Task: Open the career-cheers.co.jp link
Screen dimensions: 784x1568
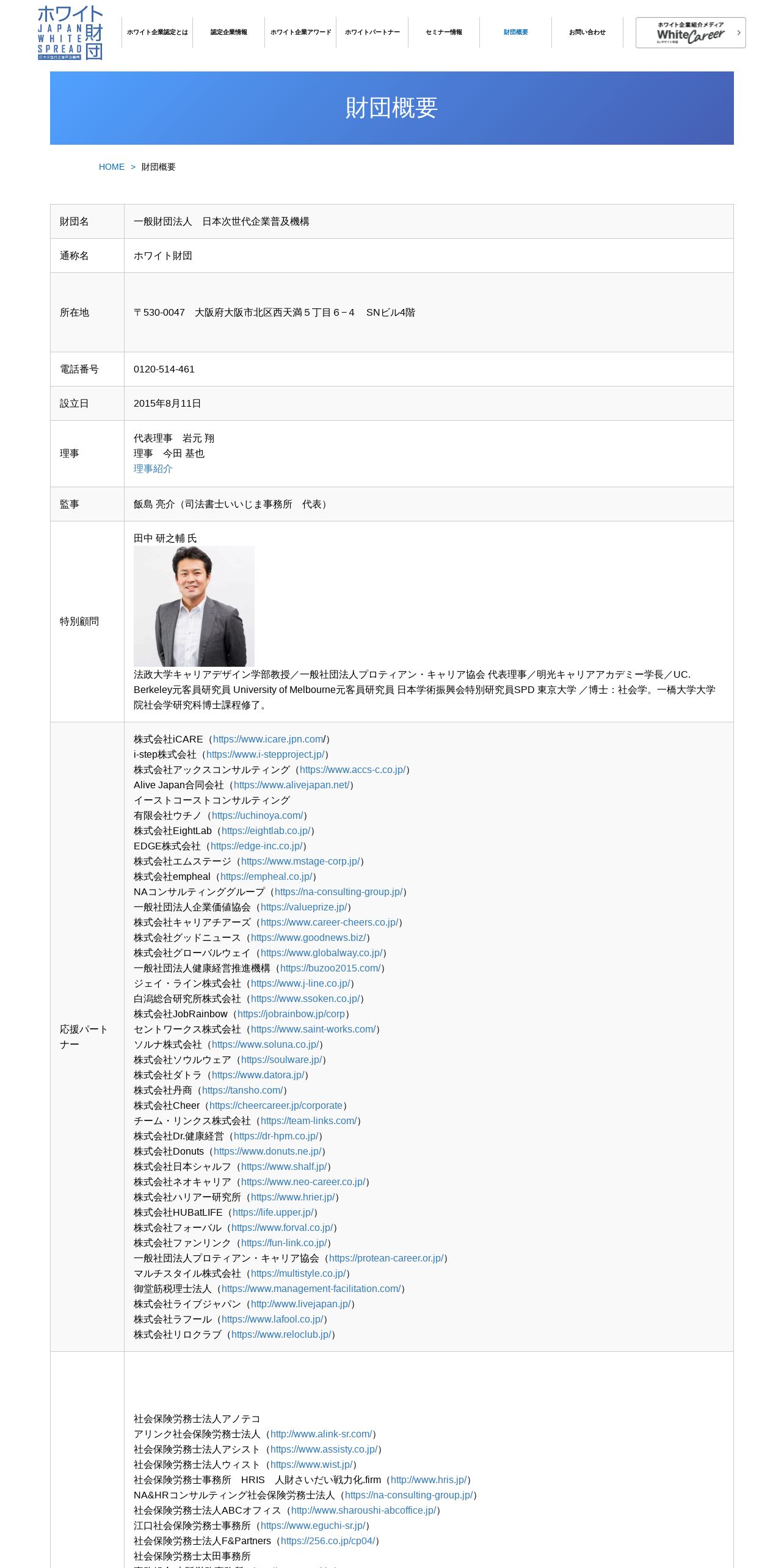Action: coord(330,923)
